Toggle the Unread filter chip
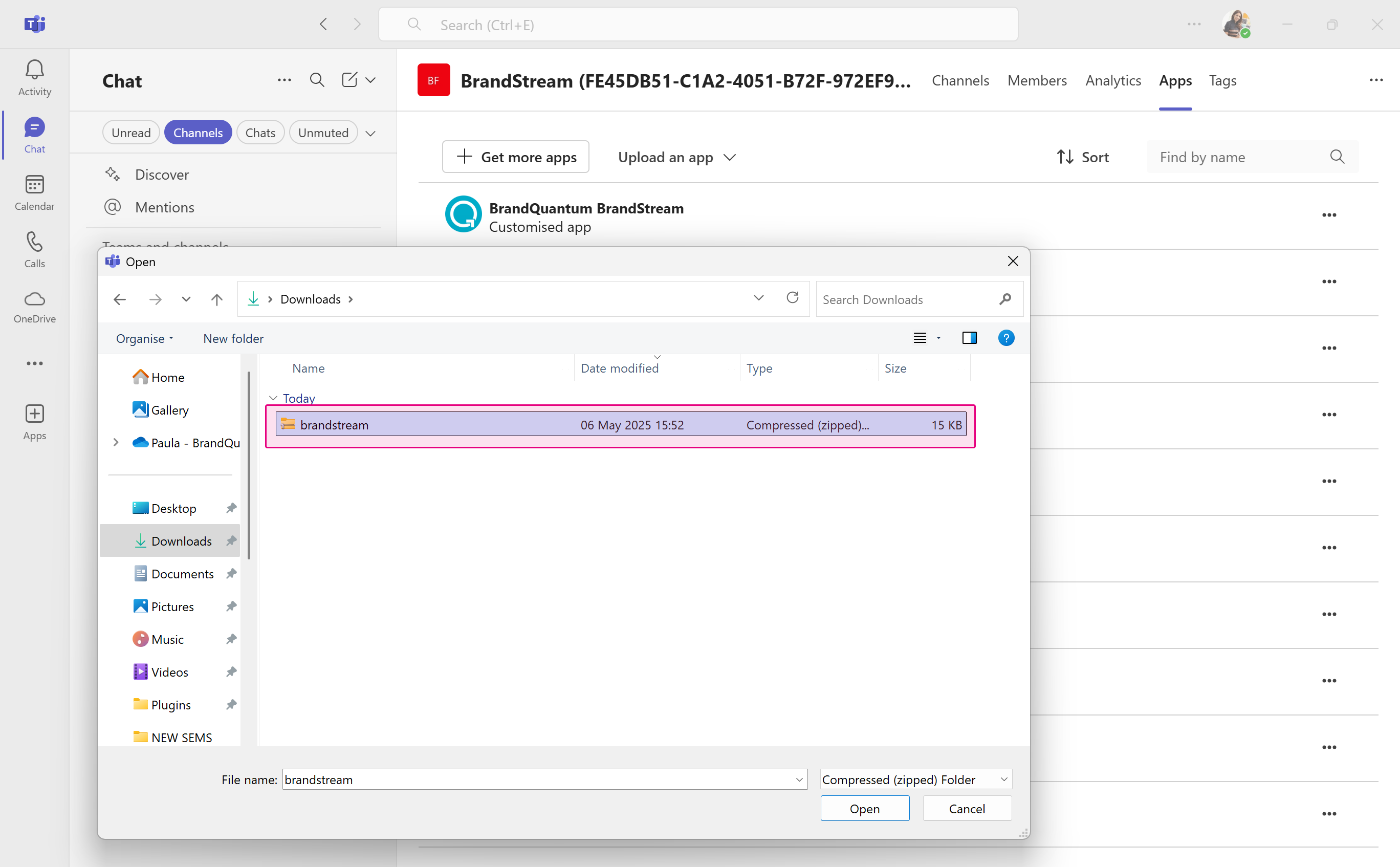 pyautogui.click(x=132, y=133)
